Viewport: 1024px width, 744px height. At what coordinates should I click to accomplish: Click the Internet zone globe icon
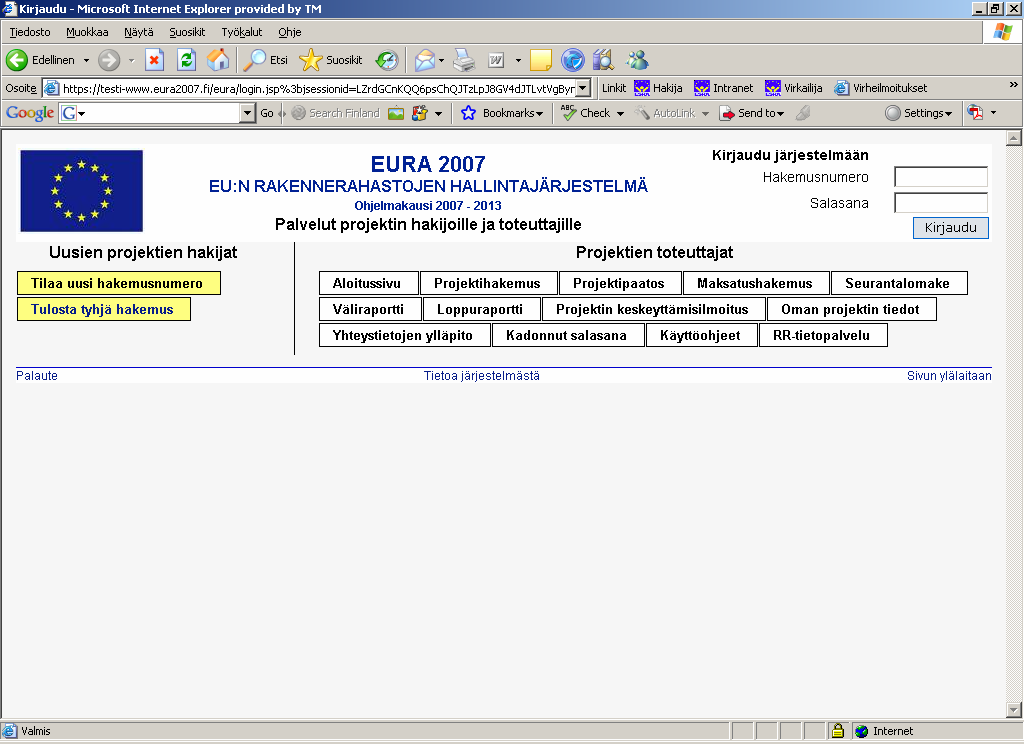(861, 731)
